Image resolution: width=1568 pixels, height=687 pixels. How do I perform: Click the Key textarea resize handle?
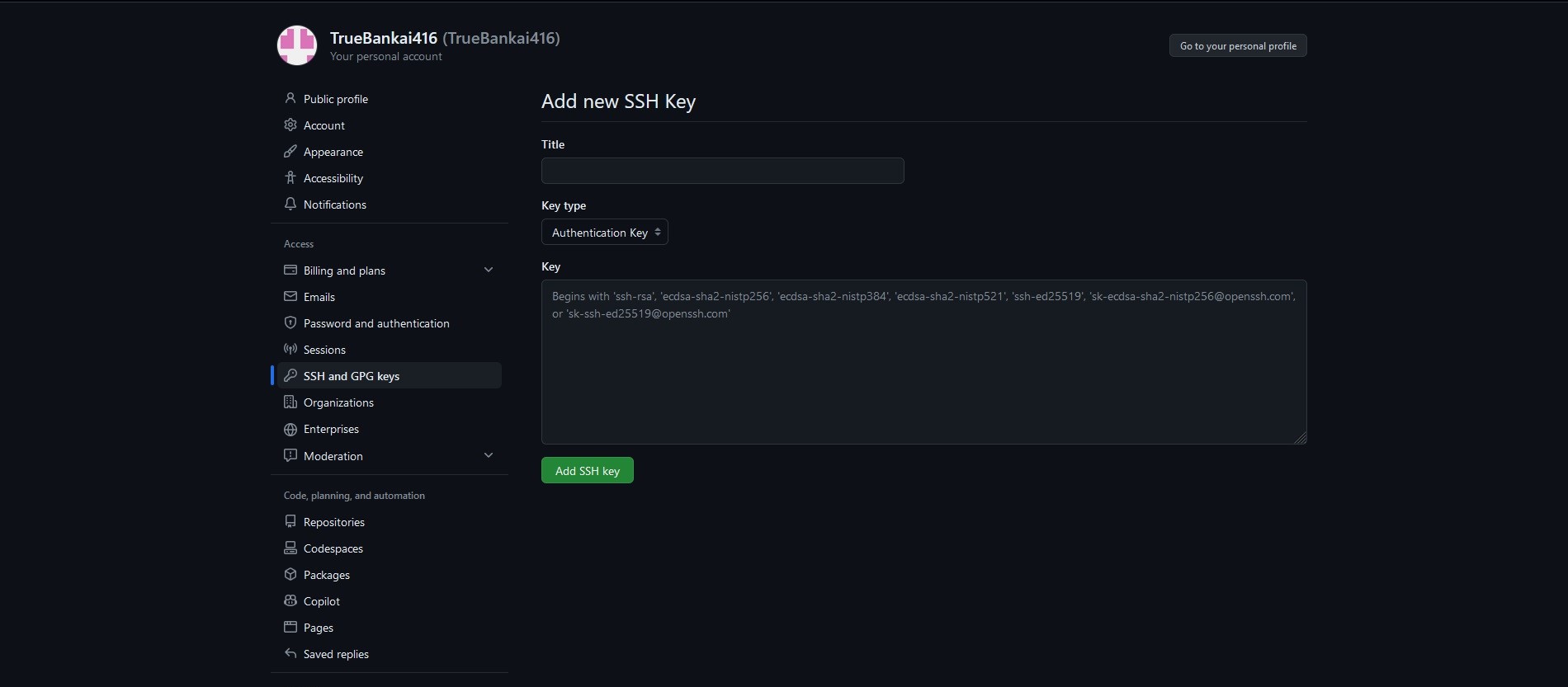point(1301,438)
